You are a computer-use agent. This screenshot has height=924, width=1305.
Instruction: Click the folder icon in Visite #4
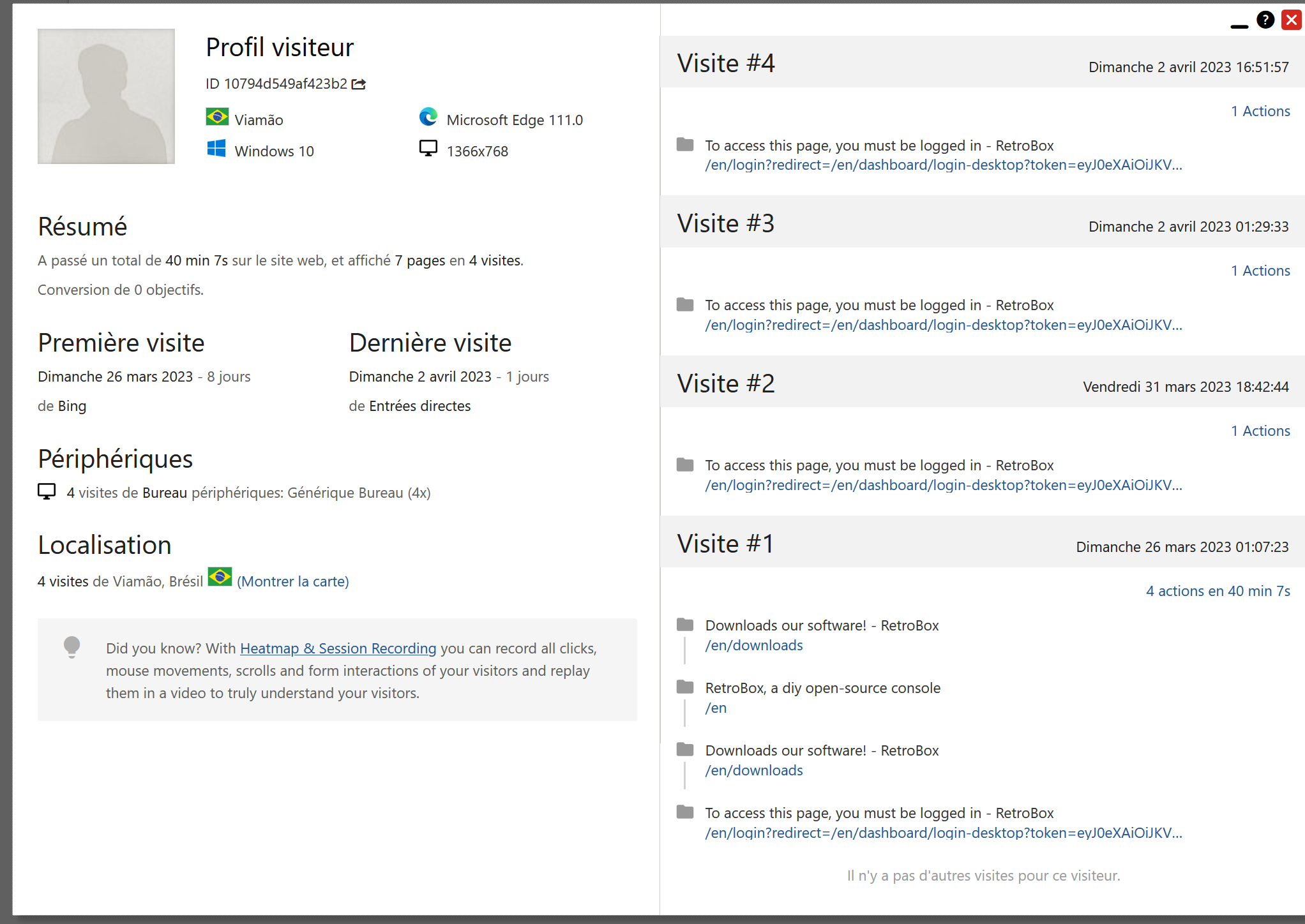coord(685,145)
